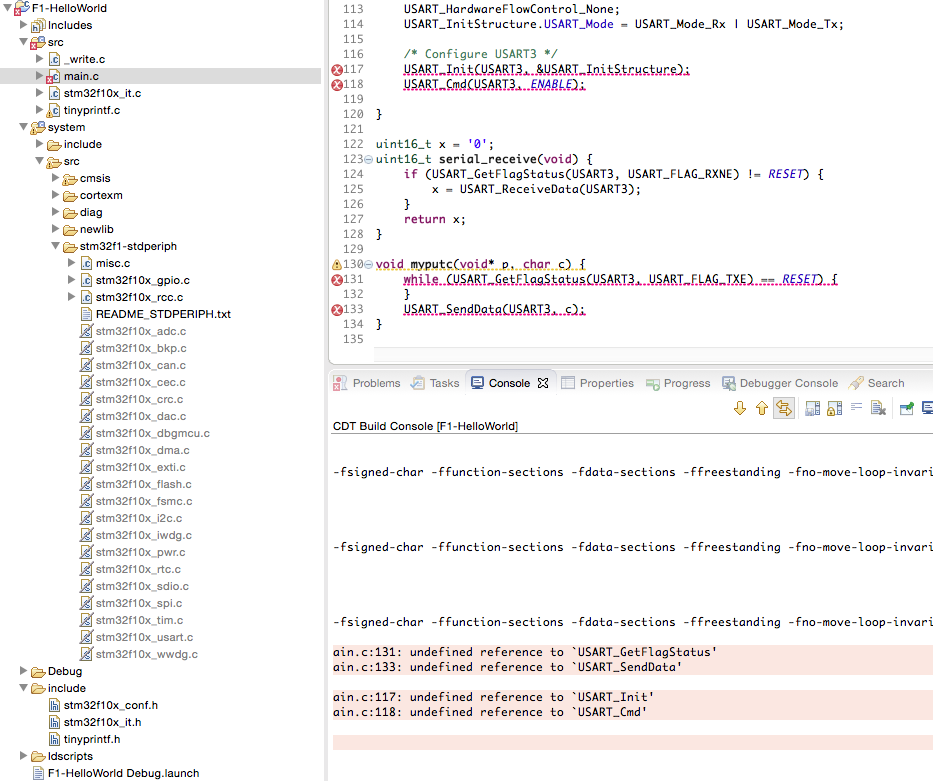
Task: Switch to the Progress tab
Action: 678,383
